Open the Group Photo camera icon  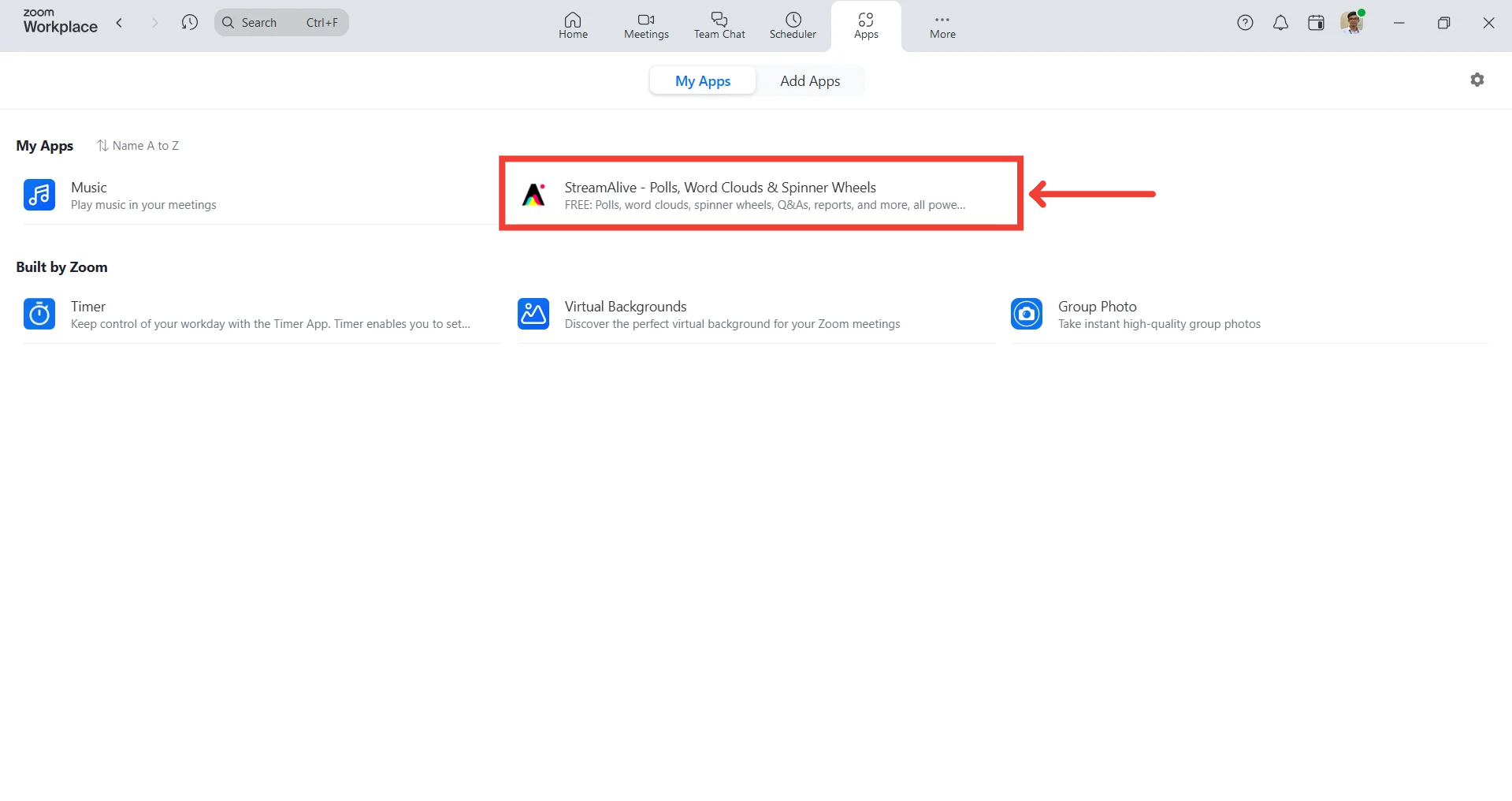coord(1027,314)
